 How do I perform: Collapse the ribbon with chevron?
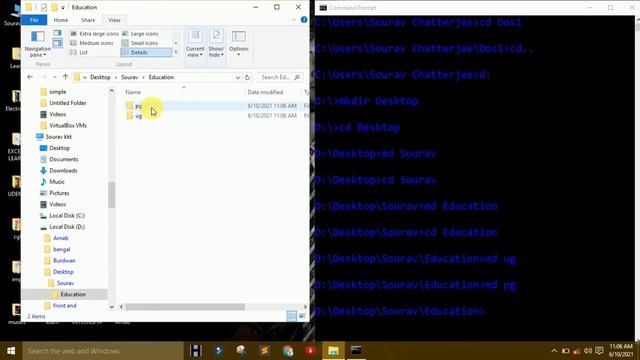click(x=293, y=20)
